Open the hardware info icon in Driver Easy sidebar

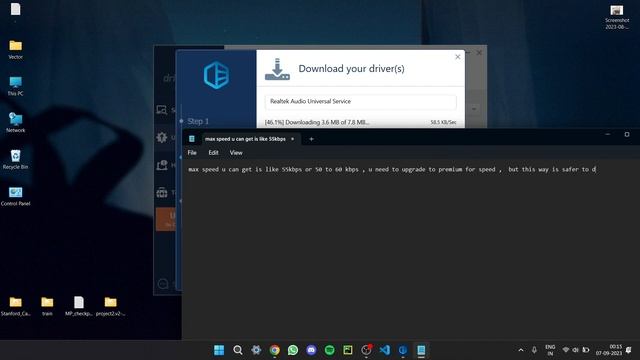click(162, 165)
